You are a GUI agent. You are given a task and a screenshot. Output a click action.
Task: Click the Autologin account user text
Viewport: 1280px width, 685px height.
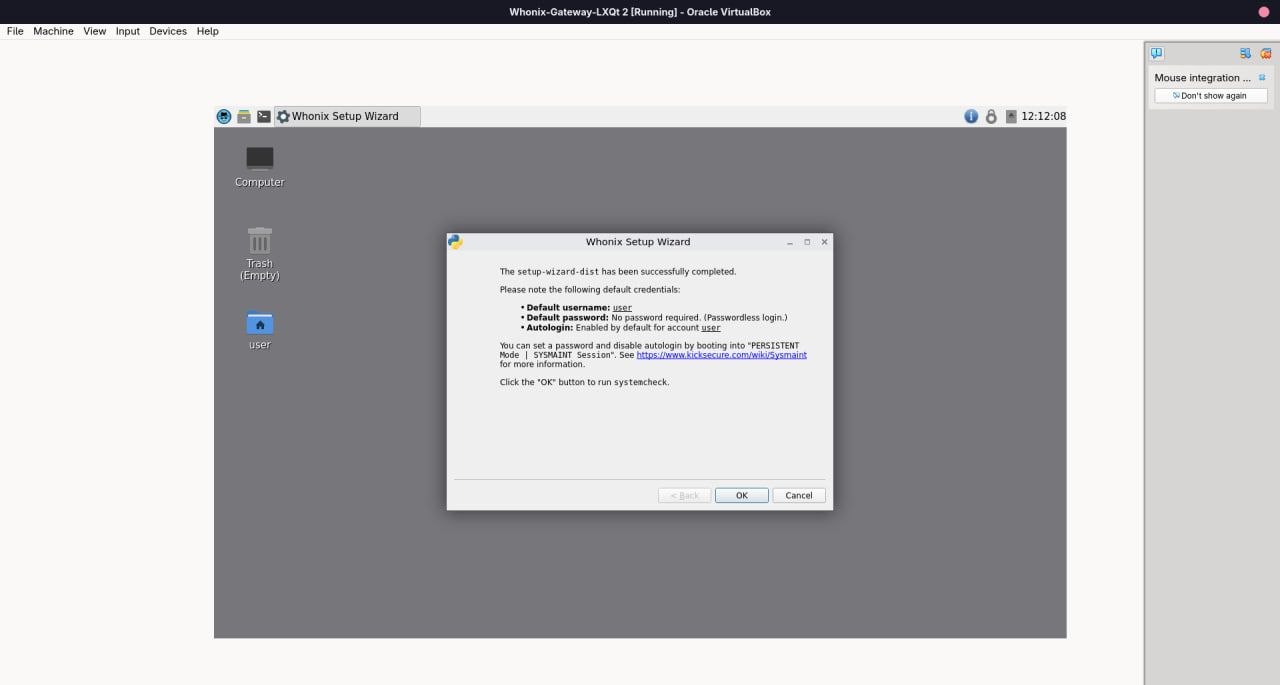[711, 328]
